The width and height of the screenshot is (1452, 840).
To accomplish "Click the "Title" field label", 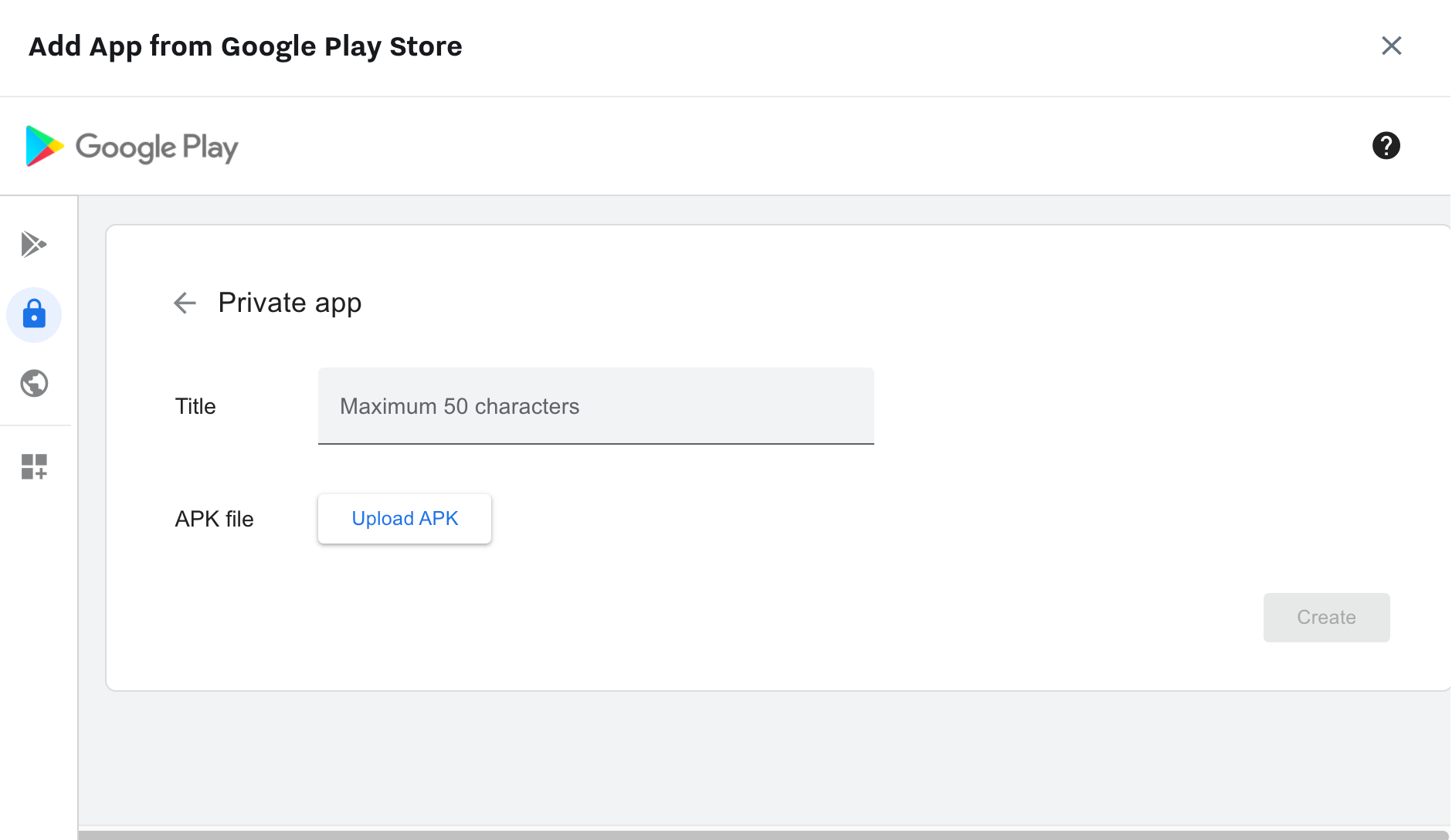I will point(195,406).
